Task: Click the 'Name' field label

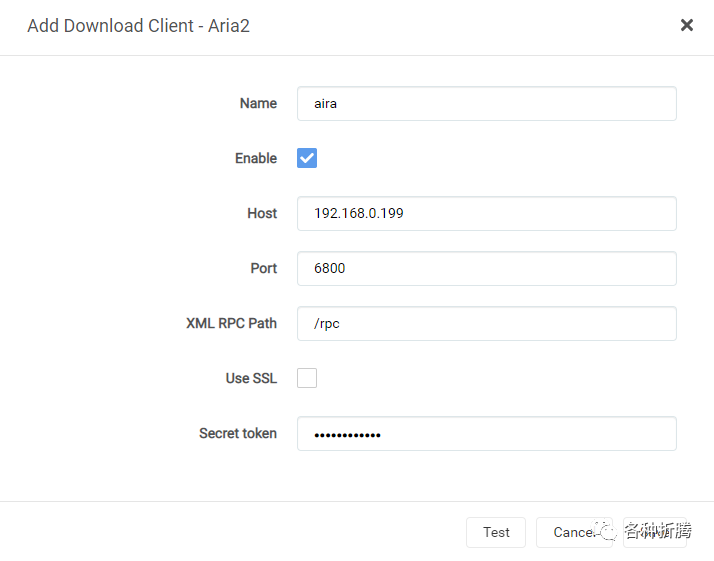Action: click(x=258, y=103)
